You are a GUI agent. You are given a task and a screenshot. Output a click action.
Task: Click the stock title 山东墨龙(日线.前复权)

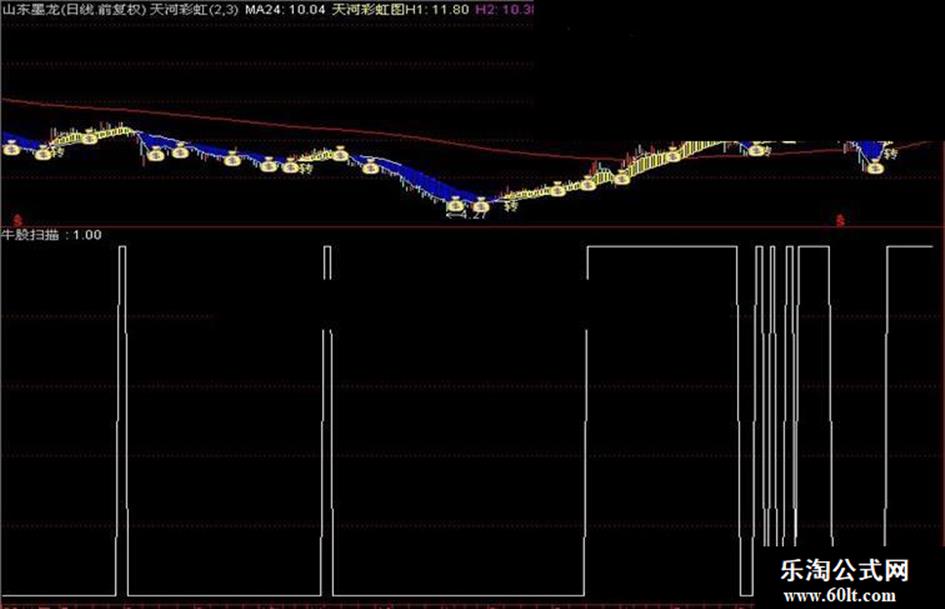click(75, 9)
